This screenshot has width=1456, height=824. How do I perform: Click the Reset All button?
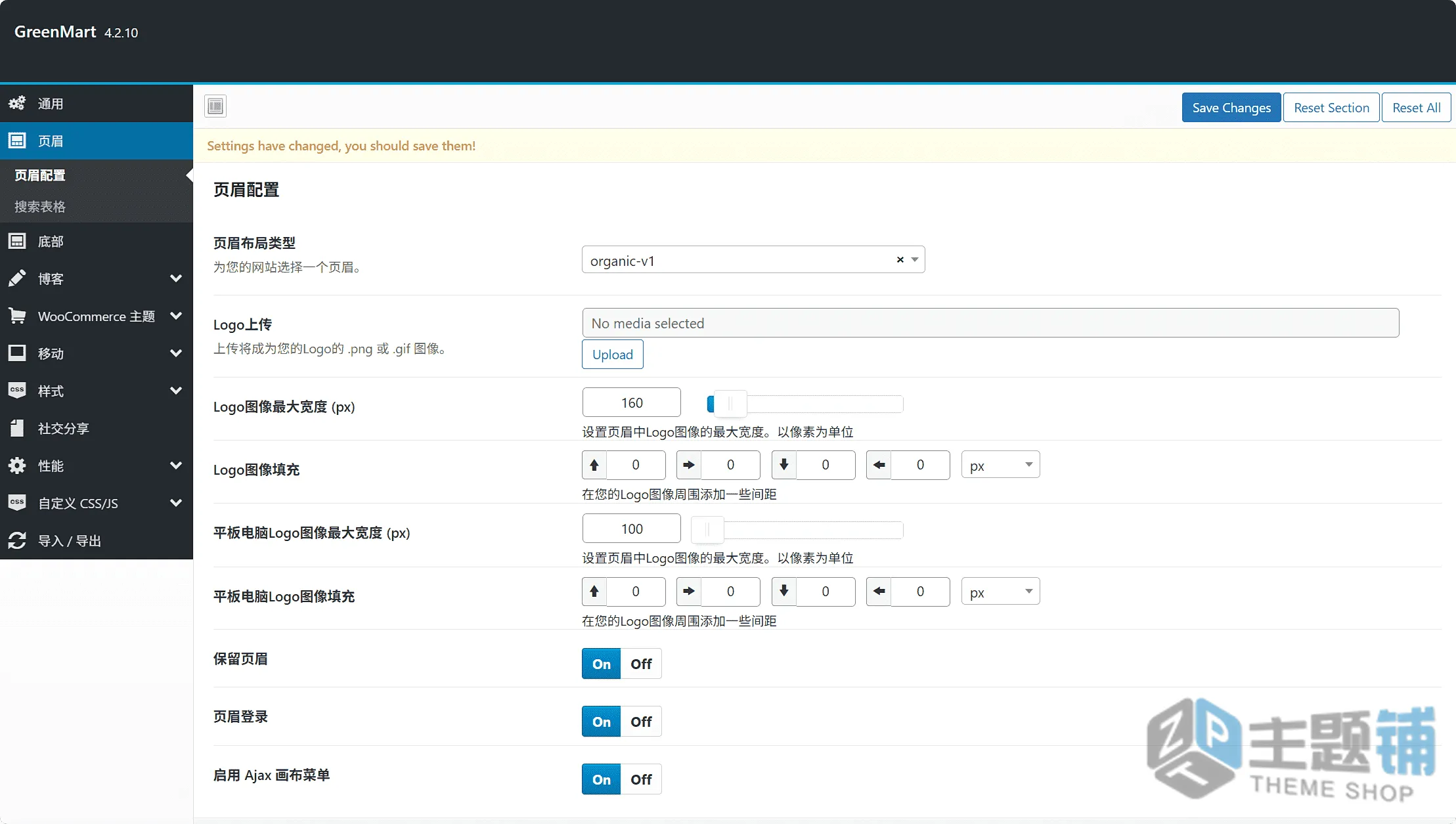[x=1416, y=108]
